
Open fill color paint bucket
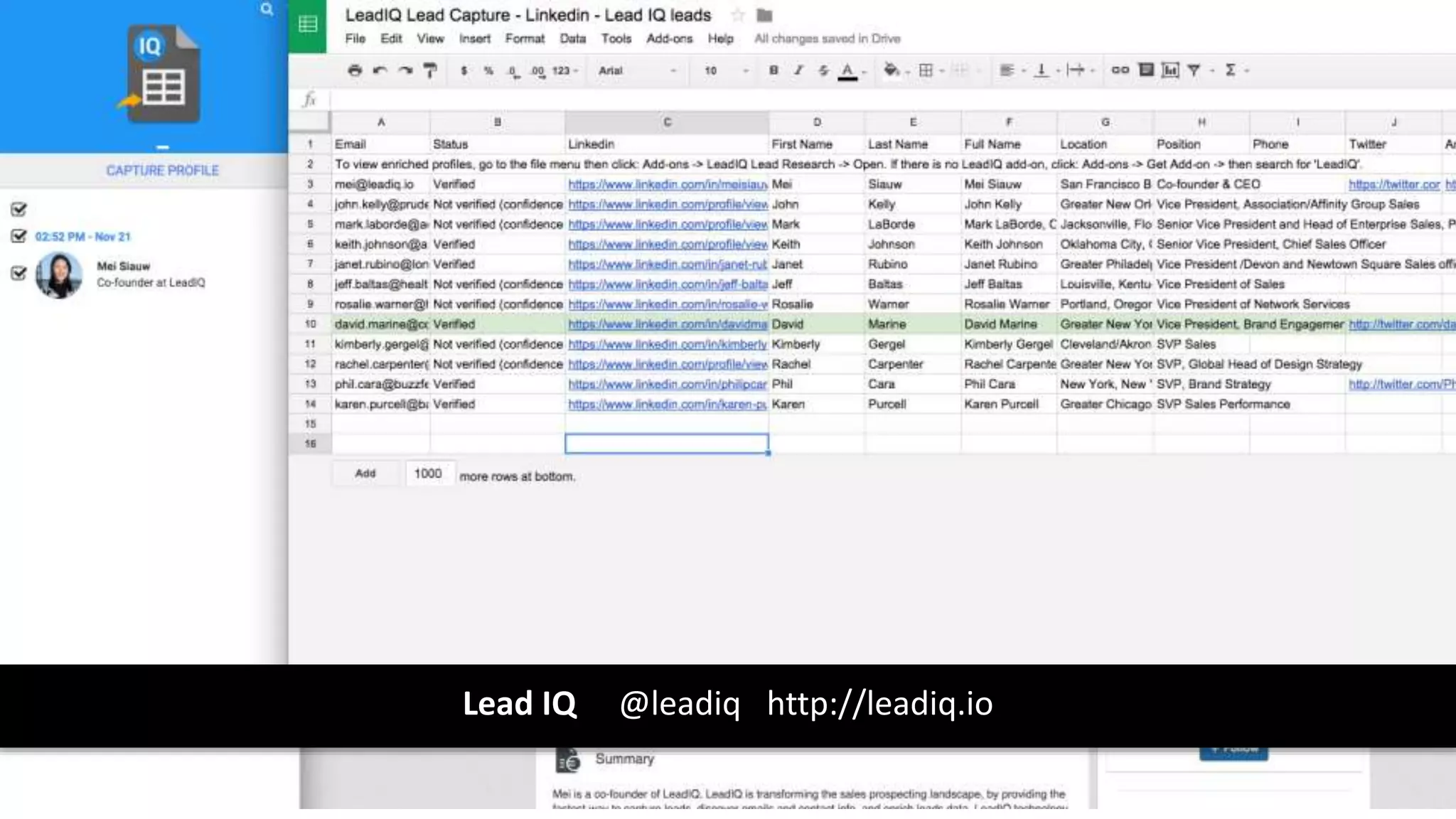890,70
